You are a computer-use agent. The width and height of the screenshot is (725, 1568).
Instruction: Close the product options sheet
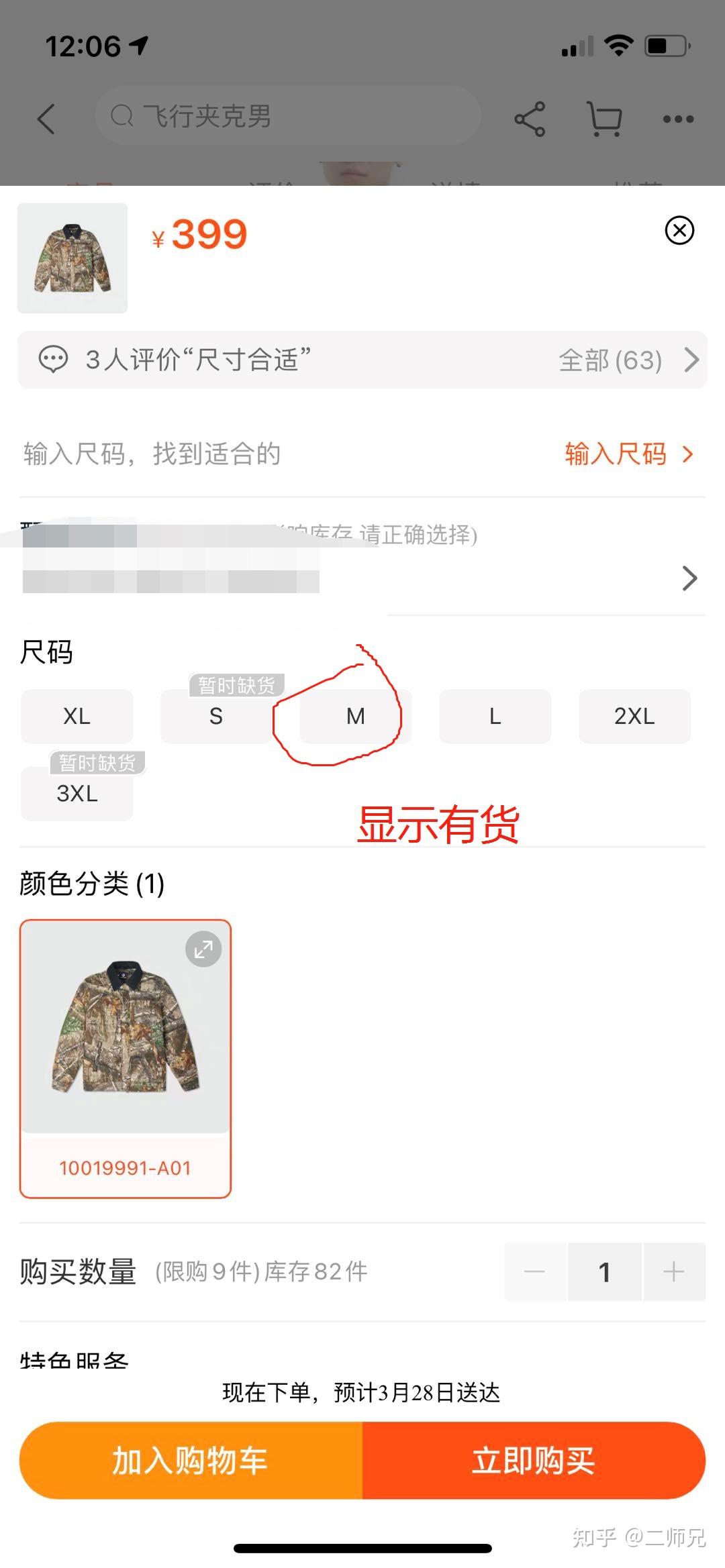(679, 231)
